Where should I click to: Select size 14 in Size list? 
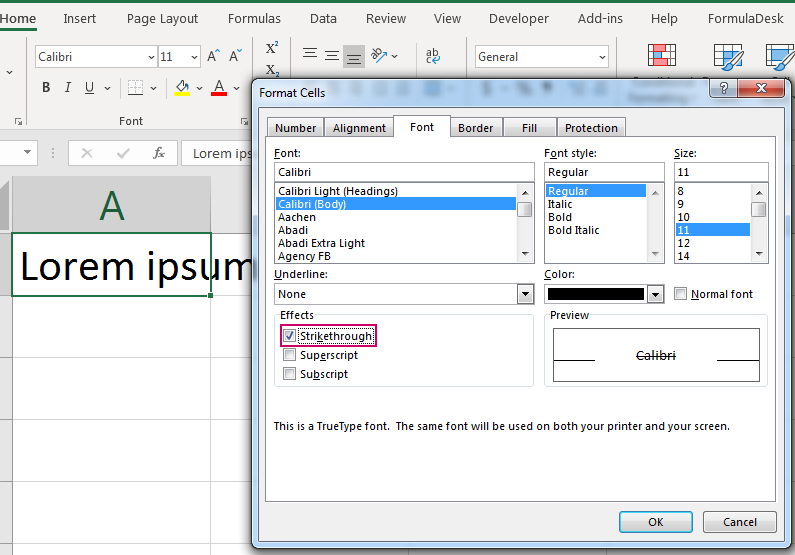[x=683, y=256]
